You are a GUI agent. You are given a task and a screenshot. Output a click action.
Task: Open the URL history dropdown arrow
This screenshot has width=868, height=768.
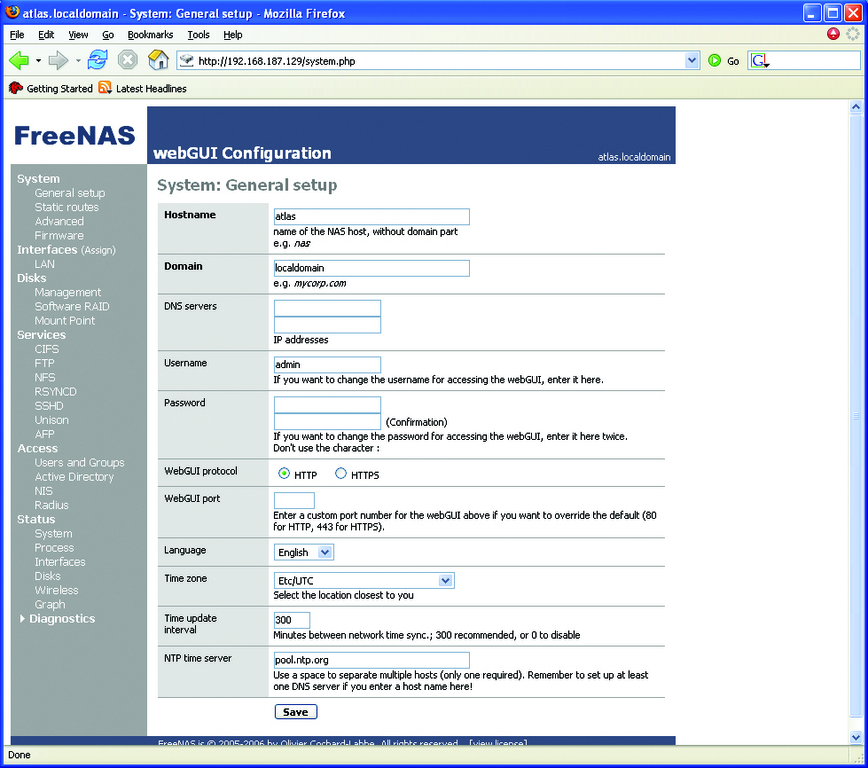click(692, 61)
